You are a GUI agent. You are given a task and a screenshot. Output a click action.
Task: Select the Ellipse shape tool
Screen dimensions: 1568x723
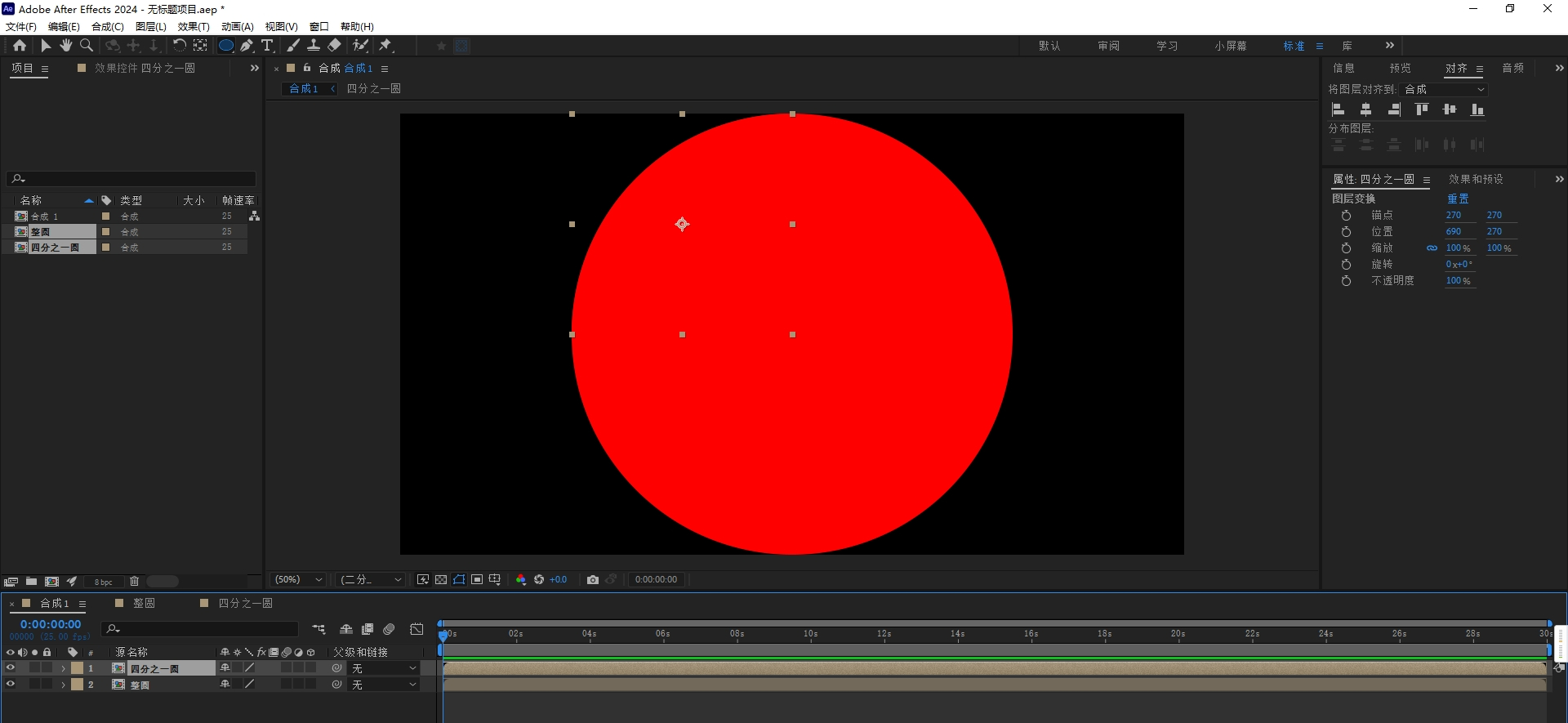pyautogui.click(x=226, y=46)
